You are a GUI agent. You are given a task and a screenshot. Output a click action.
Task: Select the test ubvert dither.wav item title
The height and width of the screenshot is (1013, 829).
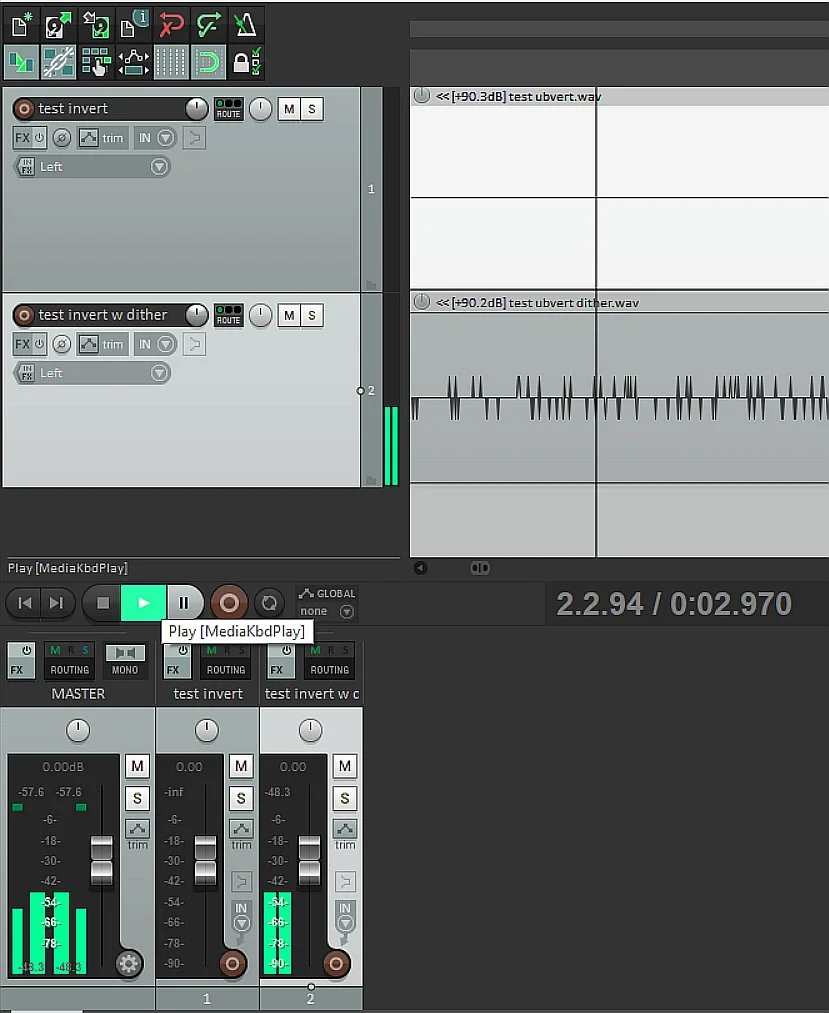click(574, 302)
